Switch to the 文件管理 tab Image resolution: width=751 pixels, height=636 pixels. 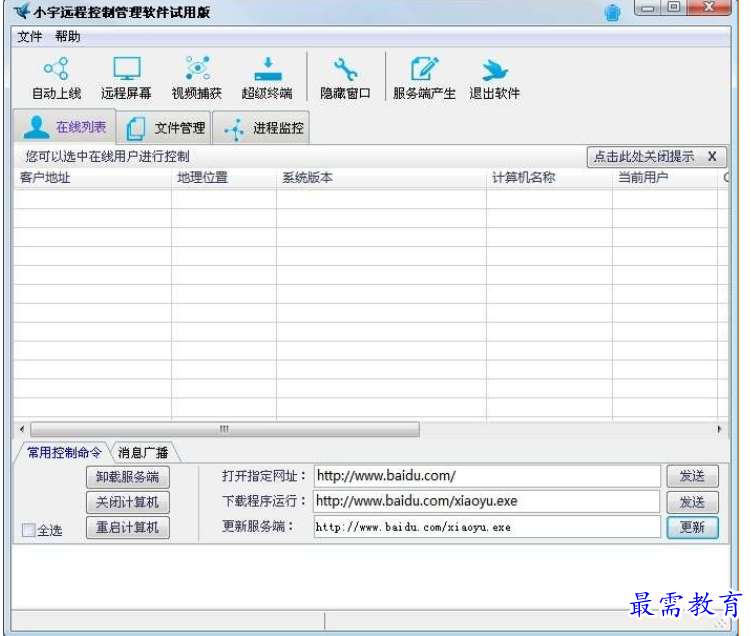coord(164,128)
